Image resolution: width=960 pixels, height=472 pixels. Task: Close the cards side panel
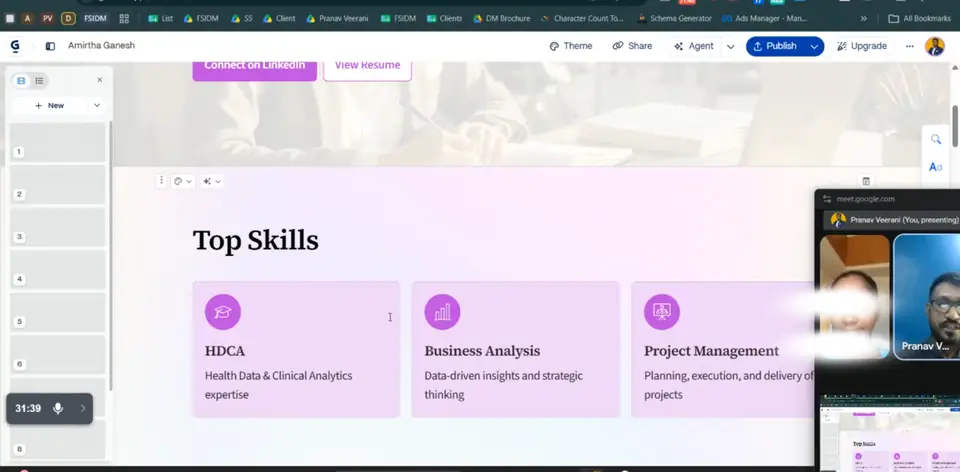click(x=100, y=80)
